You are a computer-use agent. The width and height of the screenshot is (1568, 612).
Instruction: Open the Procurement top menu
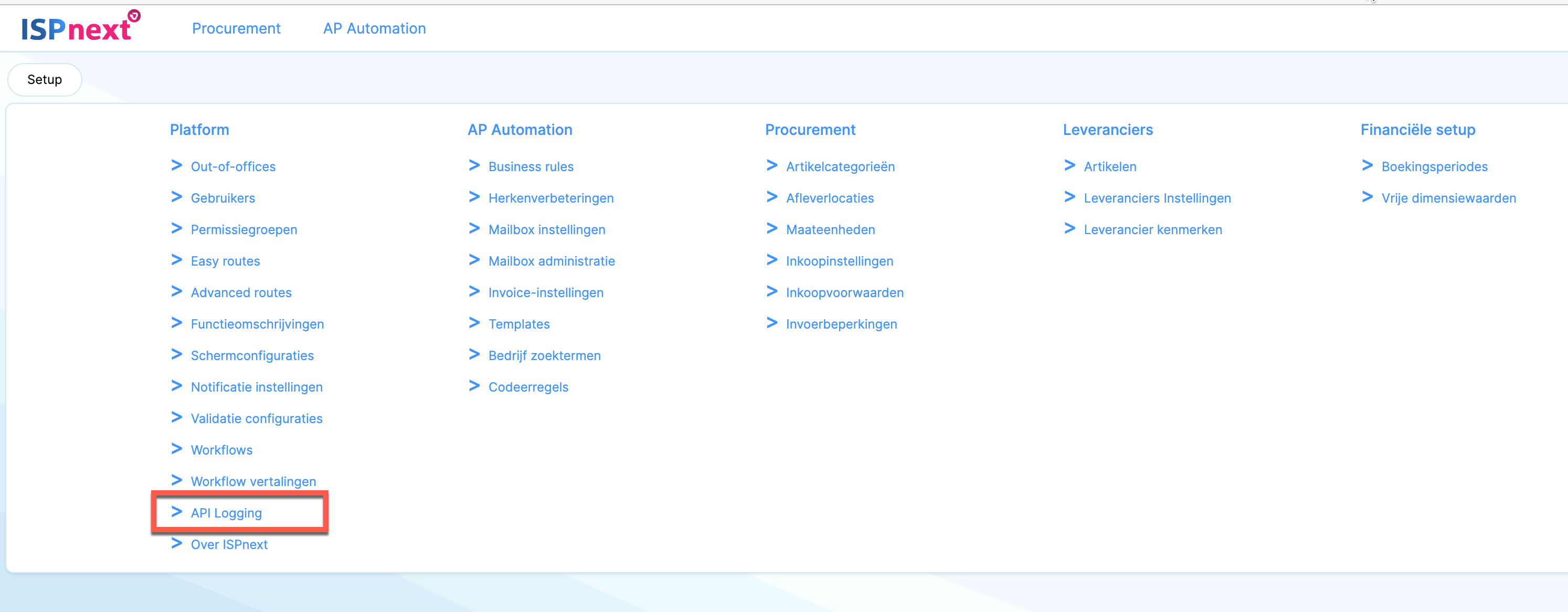pyautogui.click(x=236, y=29)
